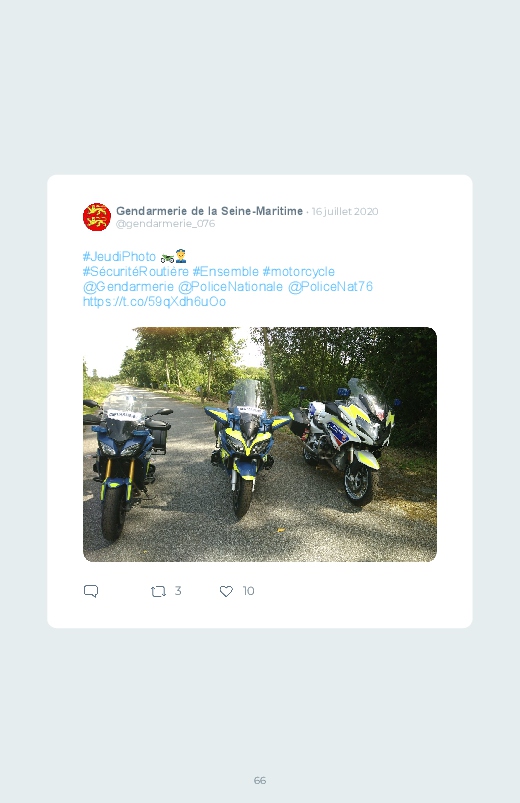520x803 pixels.
Task: Visit the @PoliceNationale mention
Action: (x=231, y=287)
